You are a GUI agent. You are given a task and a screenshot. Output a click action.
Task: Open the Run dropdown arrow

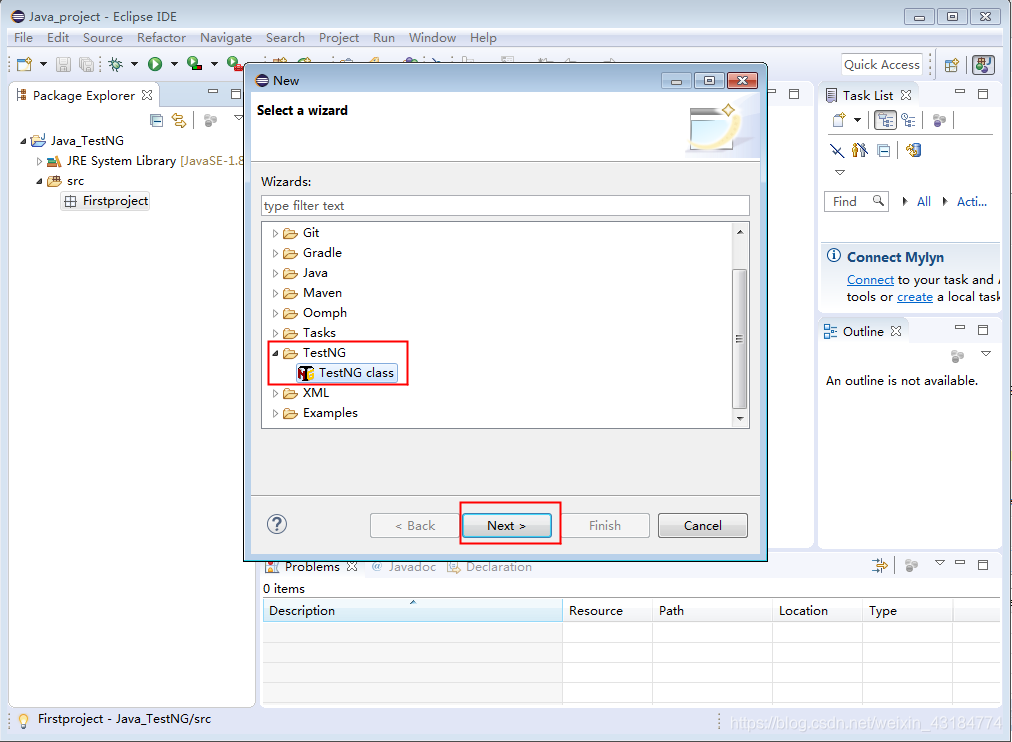(x=174, y=64)
